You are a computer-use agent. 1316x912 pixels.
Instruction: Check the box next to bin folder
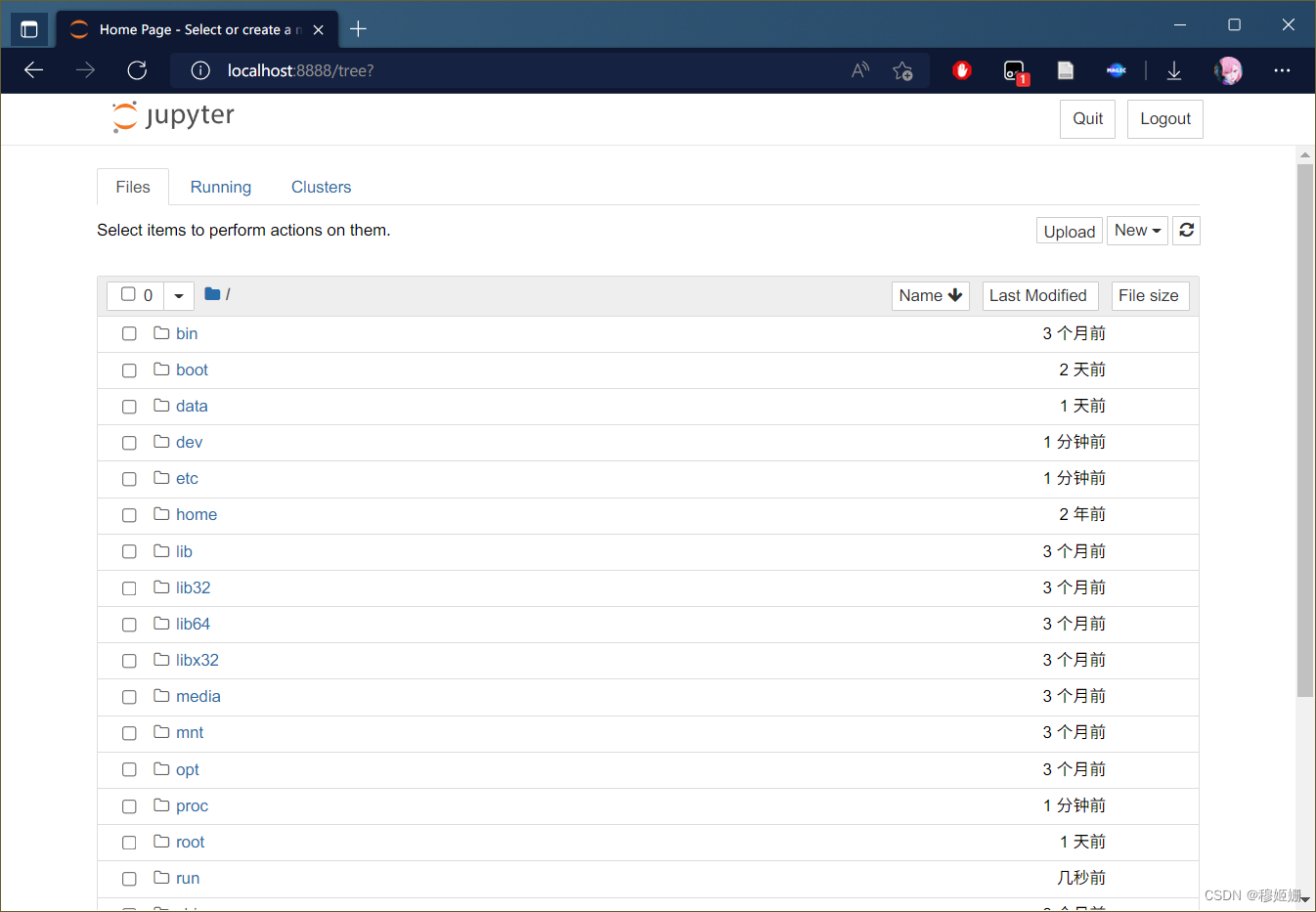pyautogui.click(x=129, y=334)
